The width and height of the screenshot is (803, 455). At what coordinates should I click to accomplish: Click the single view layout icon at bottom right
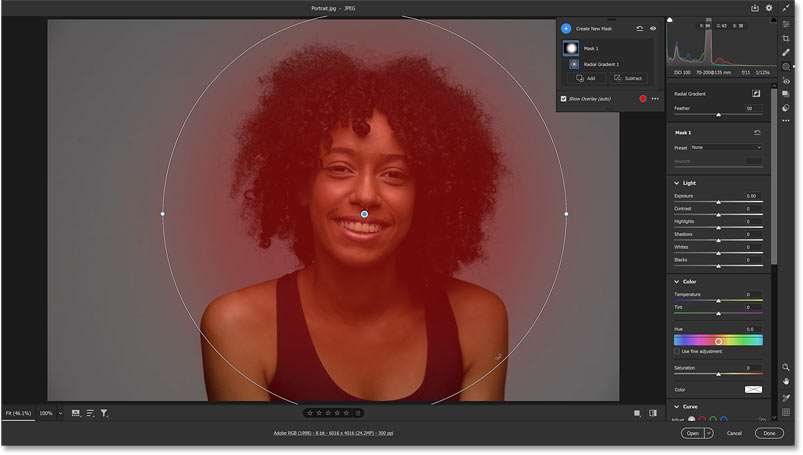[x=637, y=413]
